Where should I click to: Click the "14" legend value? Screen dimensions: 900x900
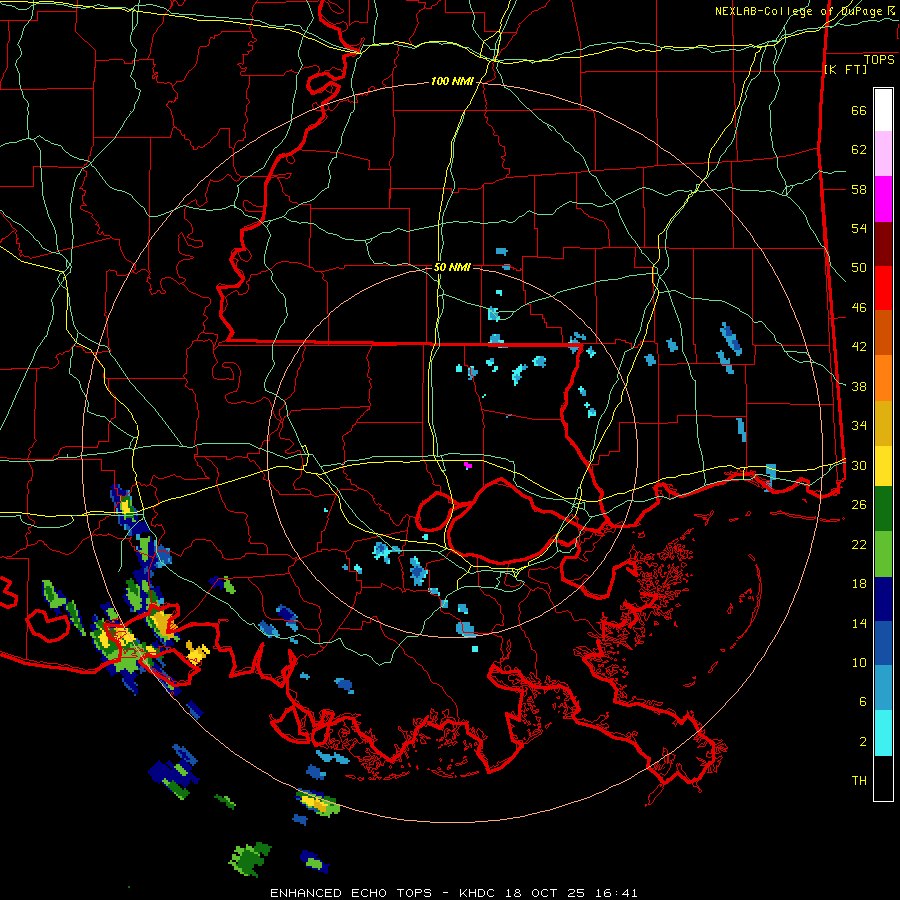859,623
